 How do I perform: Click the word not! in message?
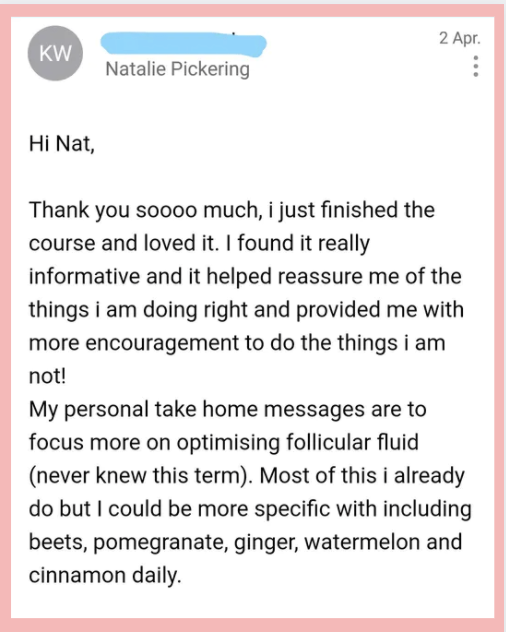coord(47,376)
